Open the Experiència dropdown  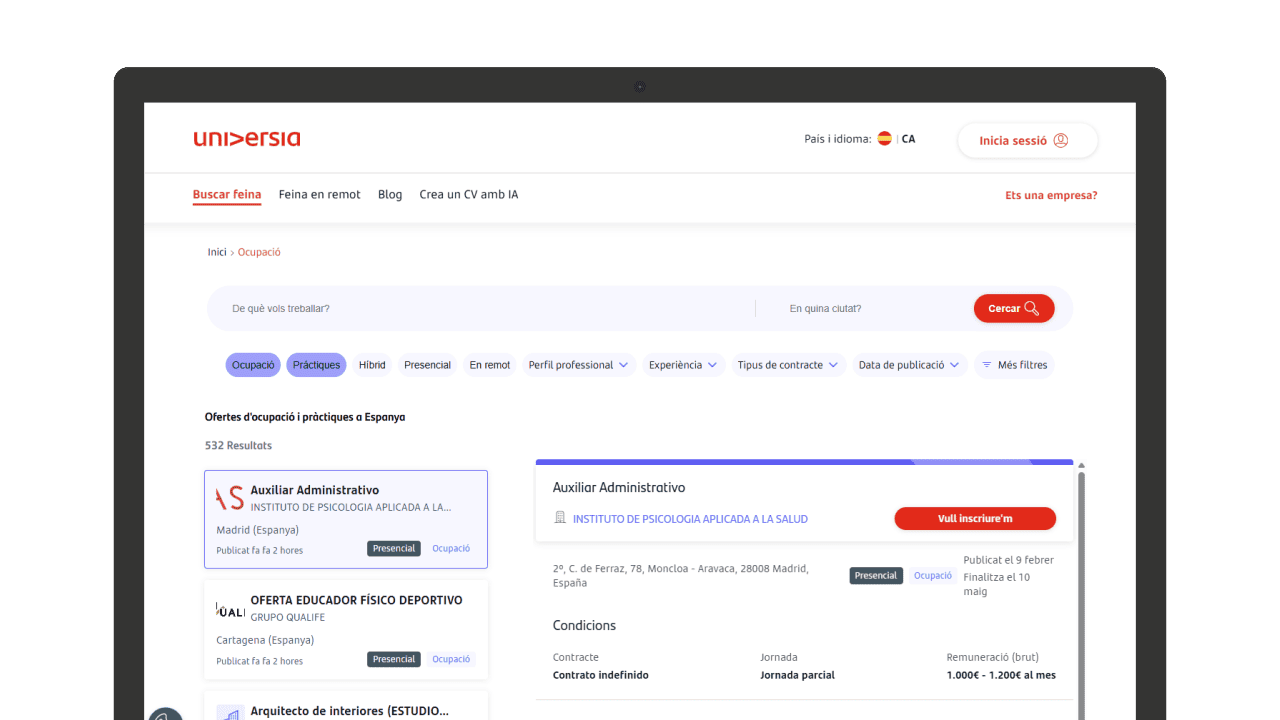click(683, 365)
